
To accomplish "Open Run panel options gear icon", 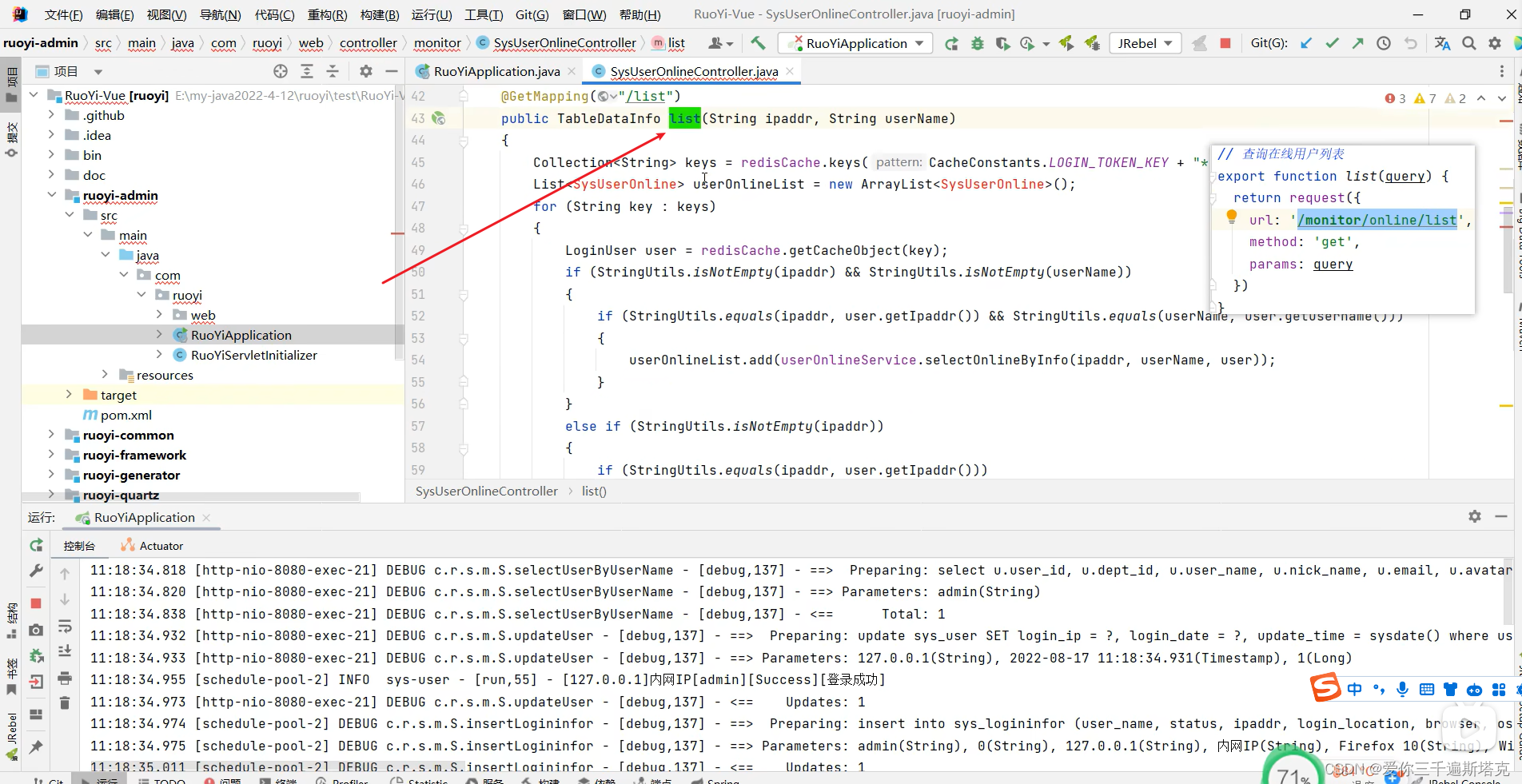I will click(x=1475, y=516).
